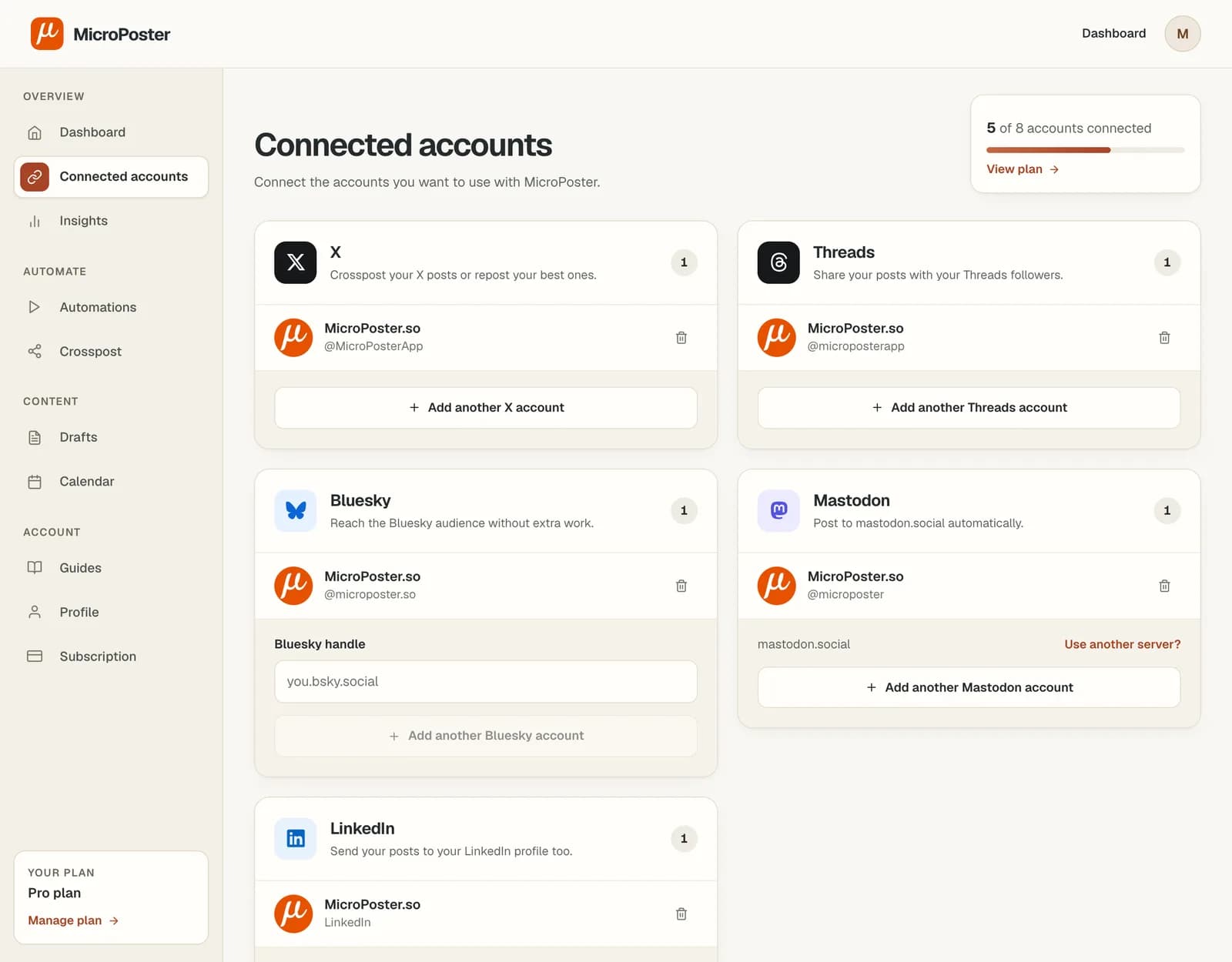Click Dashboard link in top header
Screen dimensions: 1232x962
[x=1113, y=33]
